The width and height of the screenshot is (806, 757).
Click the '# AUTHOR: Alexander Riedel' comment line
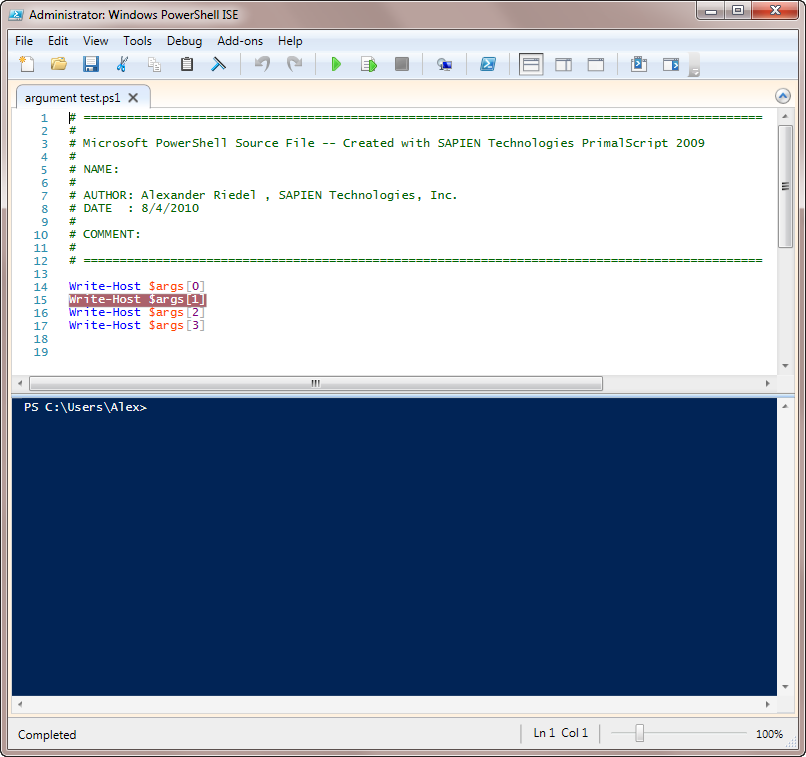(263, 195)
